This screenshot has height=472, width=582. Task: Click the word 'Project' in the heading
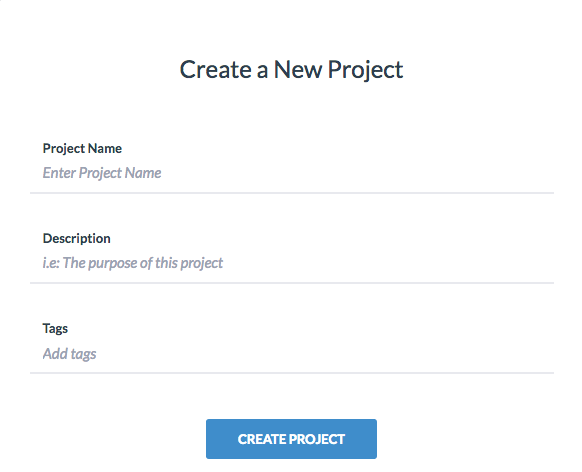pos(365,71)
